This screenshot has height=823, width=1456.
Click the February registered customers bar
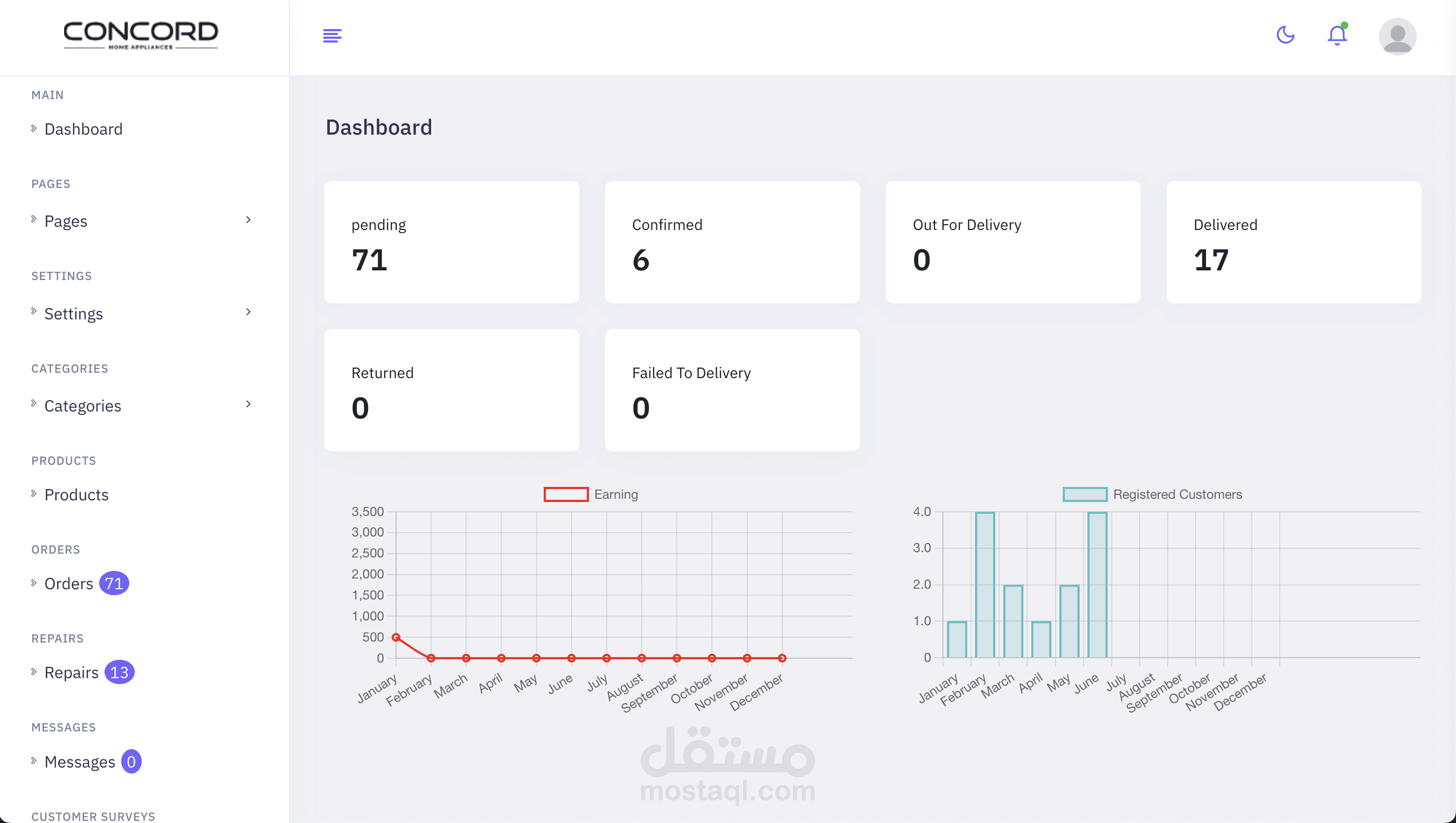pos(984,585)
